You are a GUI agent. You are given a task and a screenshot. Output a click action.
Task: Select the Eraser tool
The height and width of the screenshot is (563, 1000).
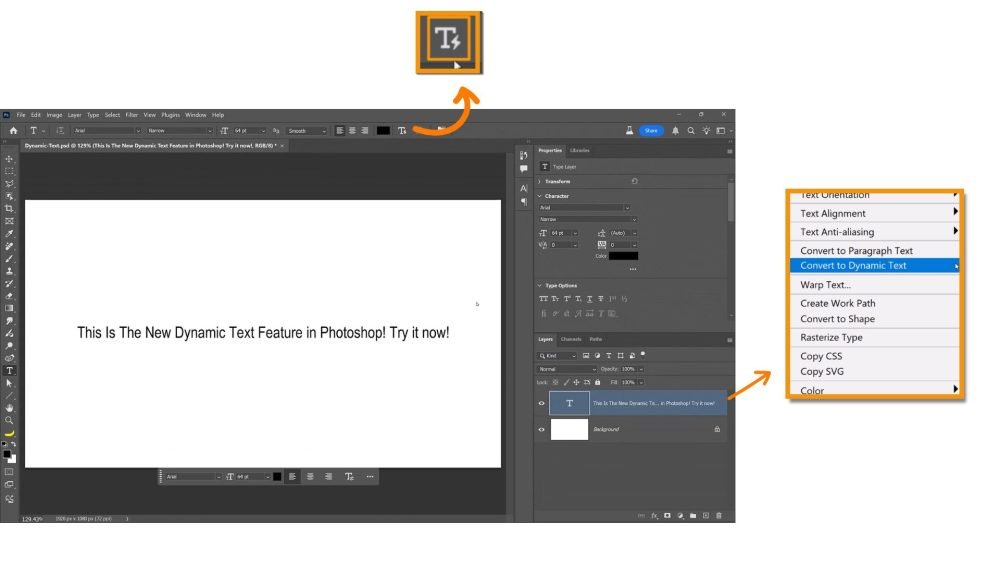[x=9, y=296]
